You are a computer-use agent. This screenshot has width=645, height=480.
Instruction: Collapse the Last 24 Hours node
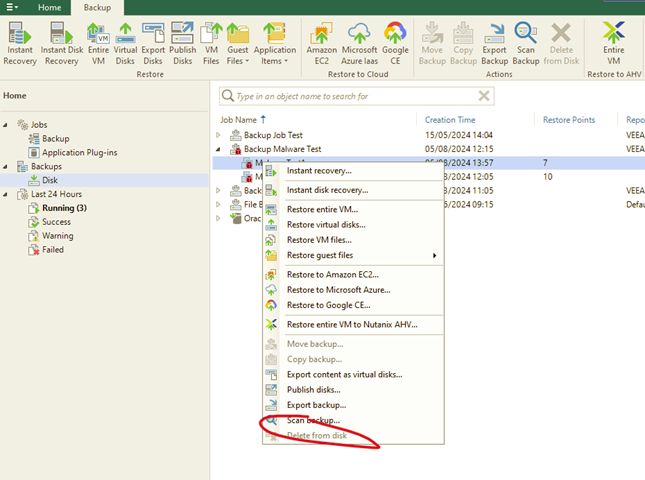click(x=5, y=194)
